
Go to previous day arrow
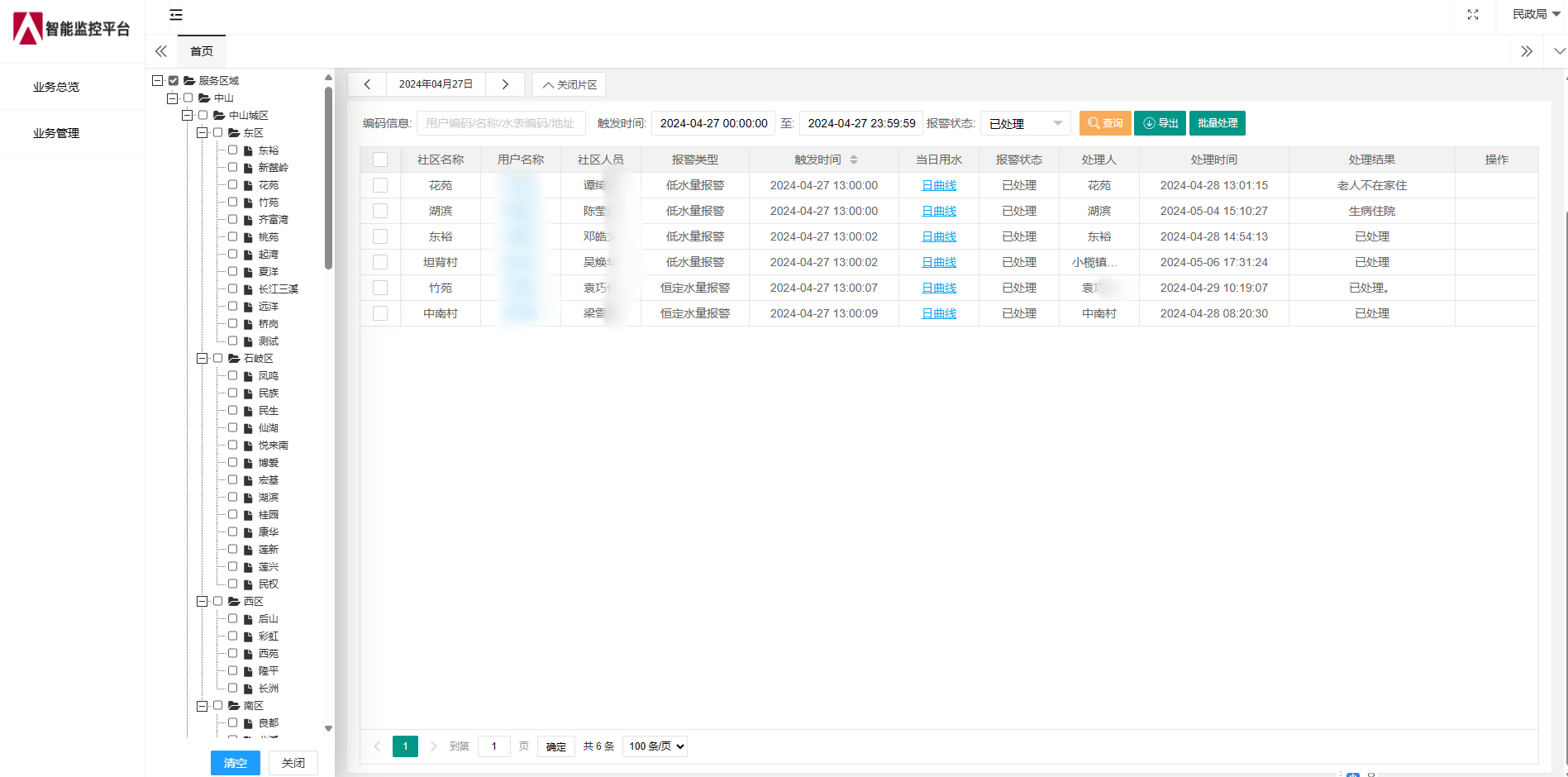pyautogui.click(x=367, y=84)
